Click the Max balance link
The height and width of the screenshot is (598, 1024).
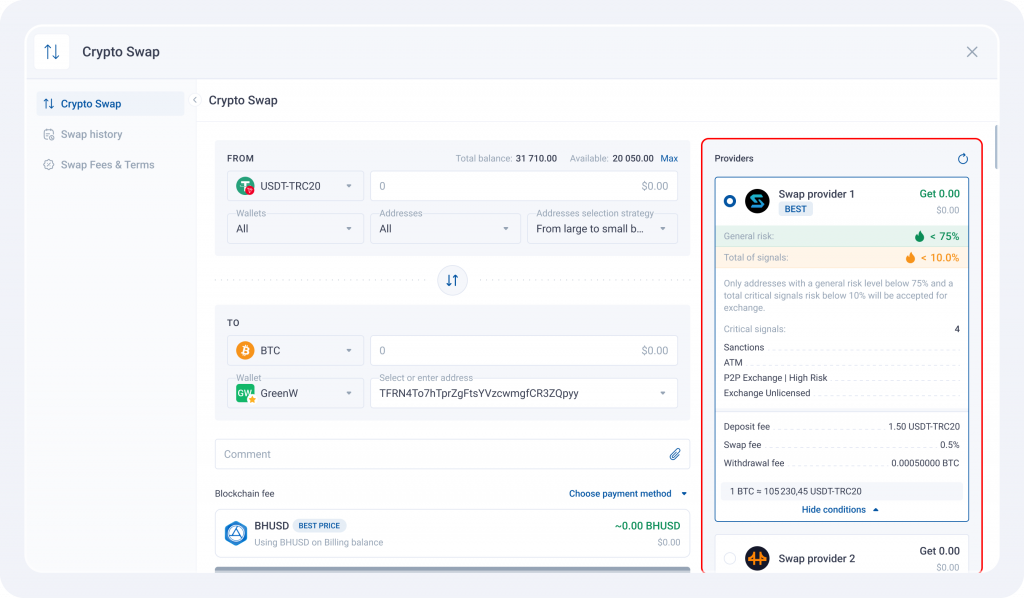(x=669, y=159)
